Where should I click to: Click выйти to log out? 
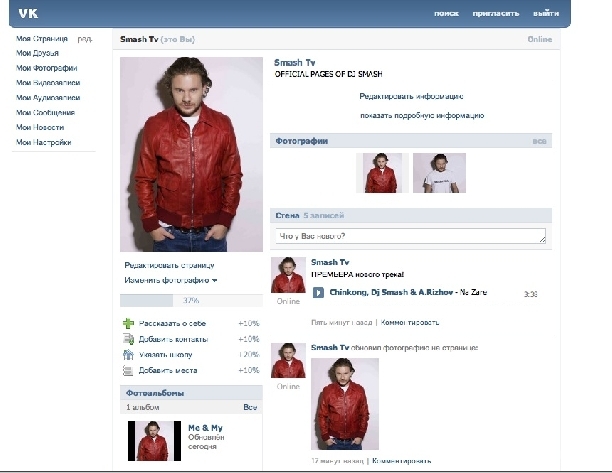coord(546,14)
